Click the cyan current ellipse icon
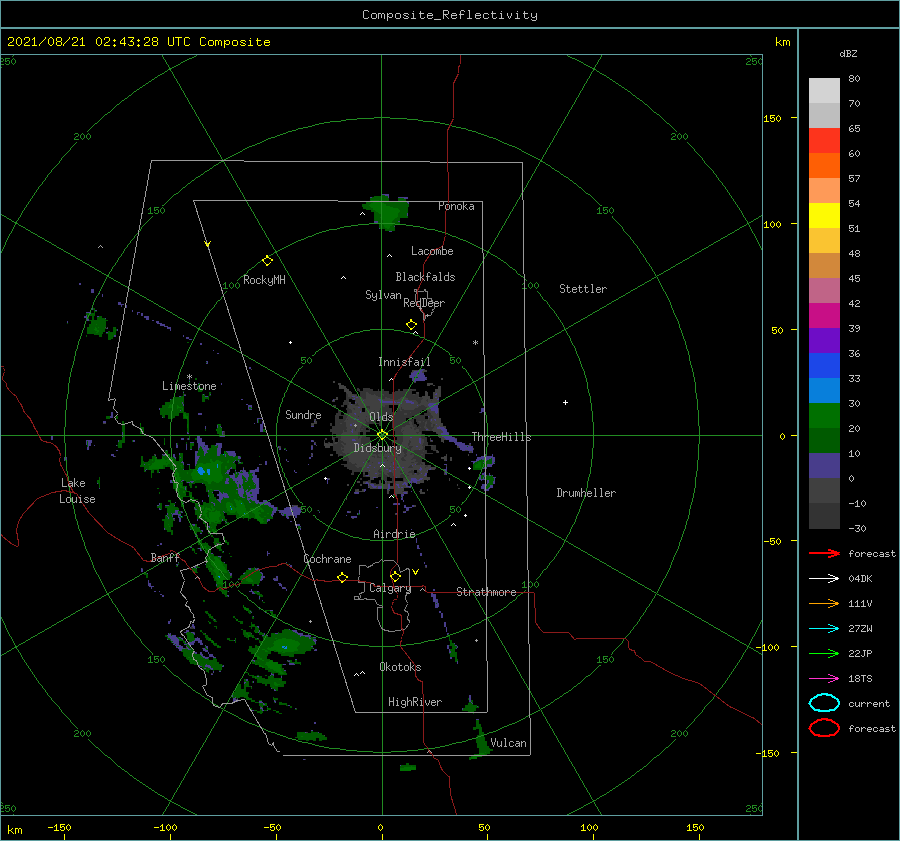The height and width of the screenshot is (841, 900). point(824,703)
